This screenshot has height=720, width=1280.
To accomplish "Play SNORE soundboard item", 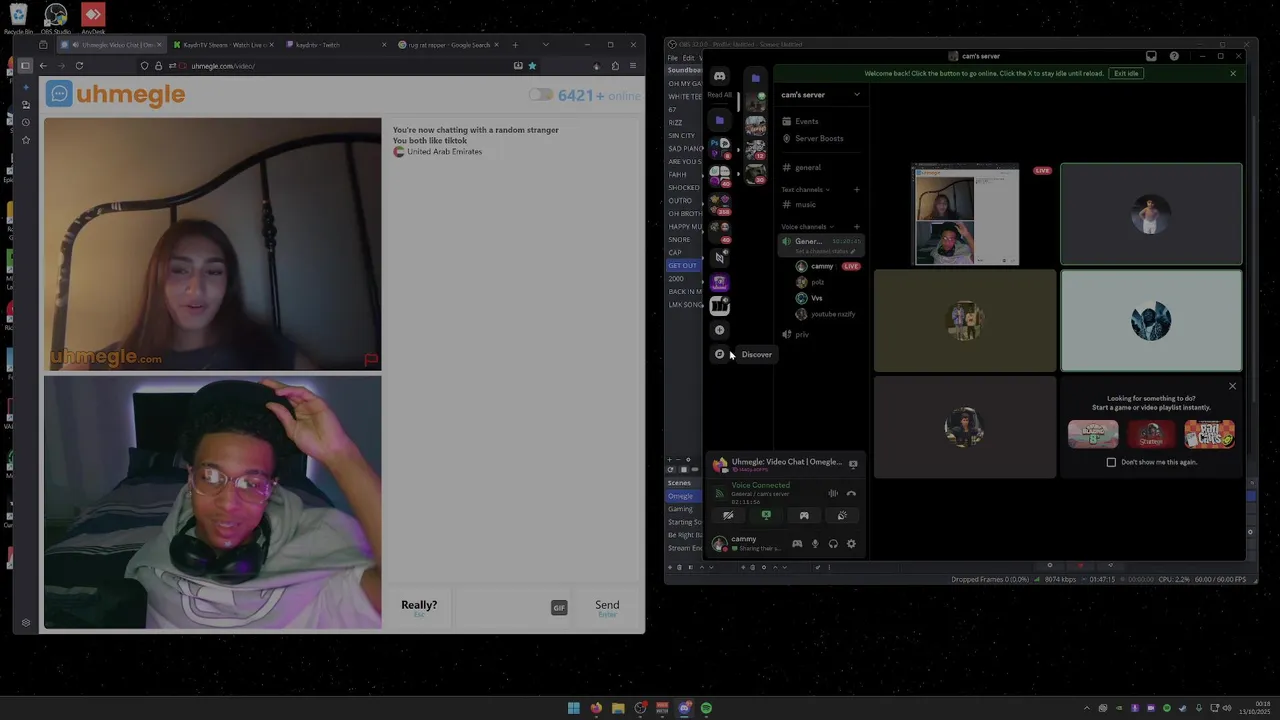I will pyautogui.click(x=680, y=240).
